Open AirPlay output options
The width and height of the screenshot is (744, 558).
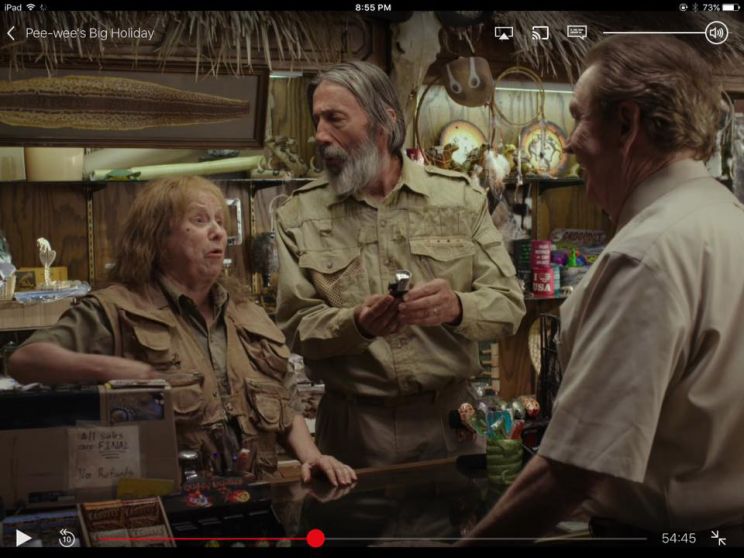pyautogui.click(x=503, y=33)
